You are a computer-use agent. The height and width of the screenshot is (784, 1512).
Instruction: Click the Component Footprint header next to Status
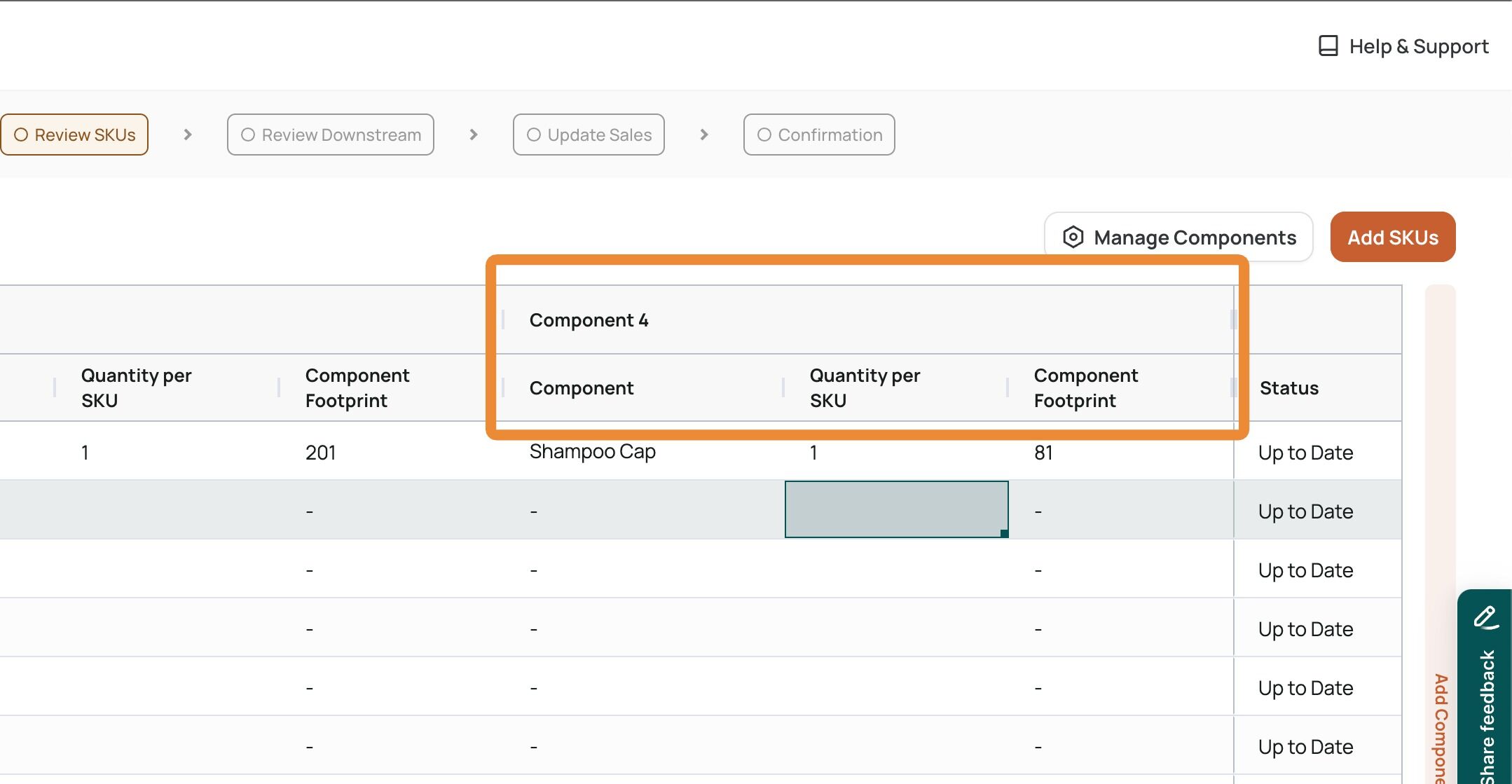1120,388
